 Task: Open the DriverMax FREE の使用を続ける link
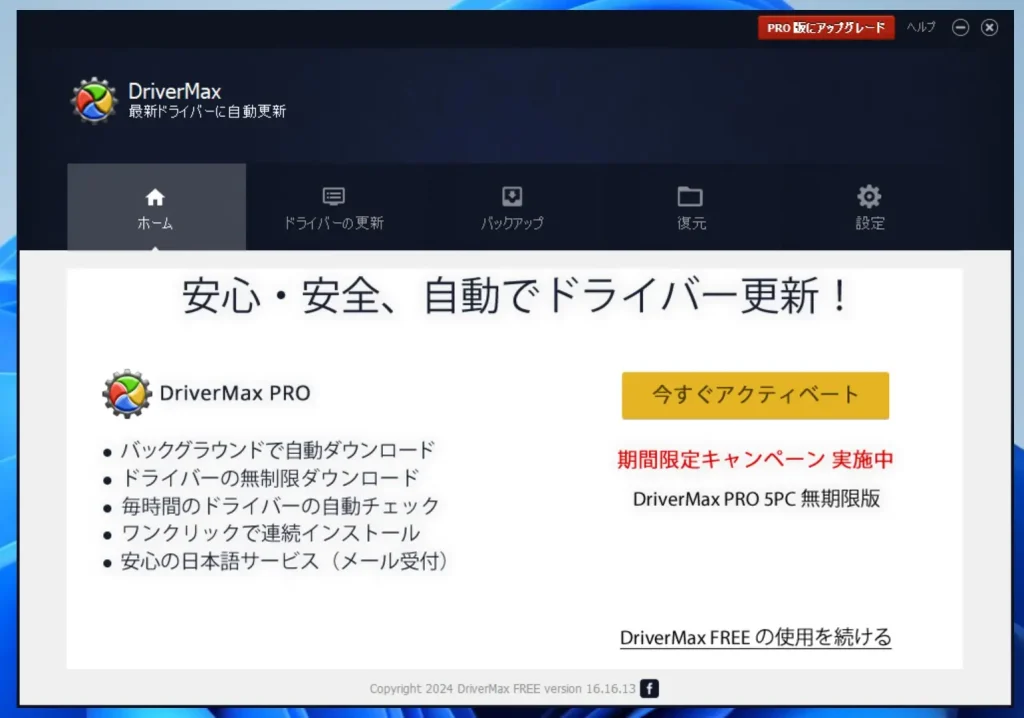755,637
